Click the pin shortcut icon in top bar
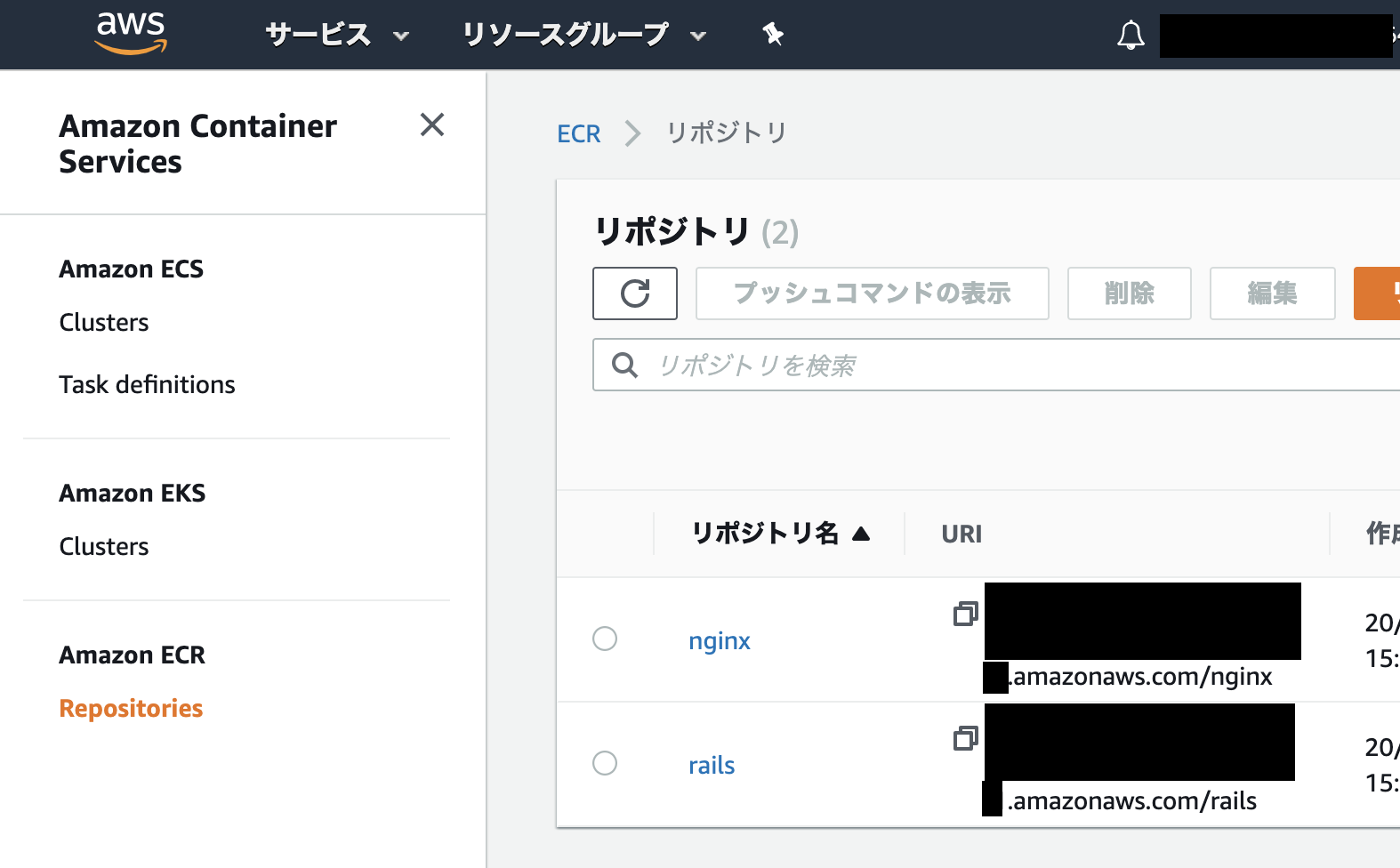The height and width of the screenshot is (868, 1400). click(x=773, y=35)
